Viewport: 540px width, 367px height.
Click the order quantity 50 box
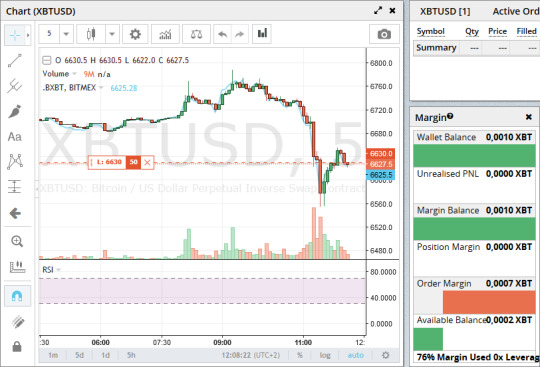click(134, 162)
